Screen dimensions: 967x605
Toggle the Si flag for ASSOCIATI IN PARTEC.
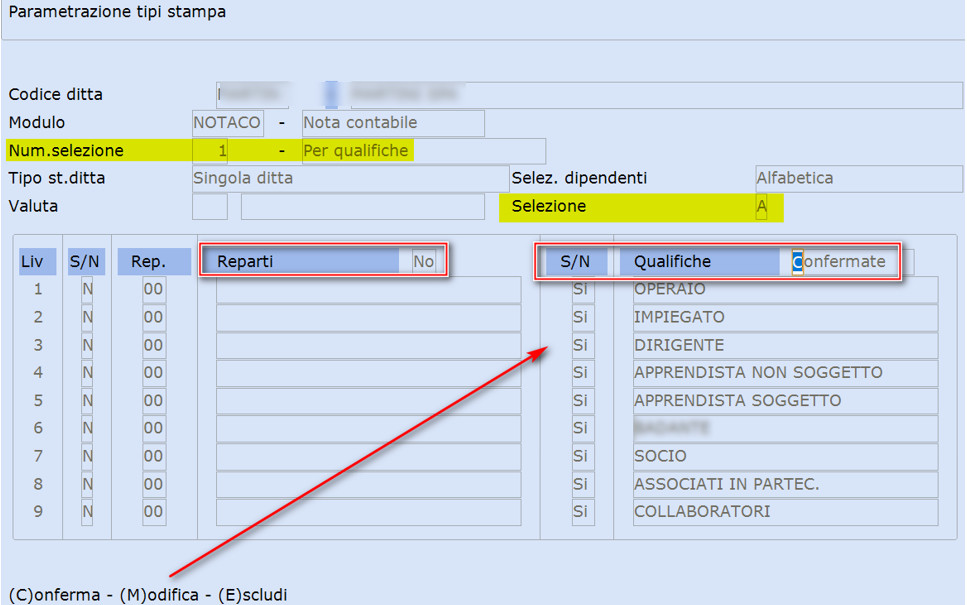click(x=583, y=484)
